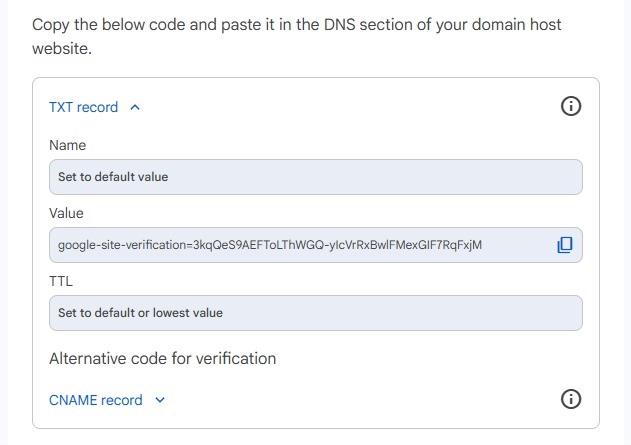
Task: Click the Name label above the first field
Action: coord(67,145)
